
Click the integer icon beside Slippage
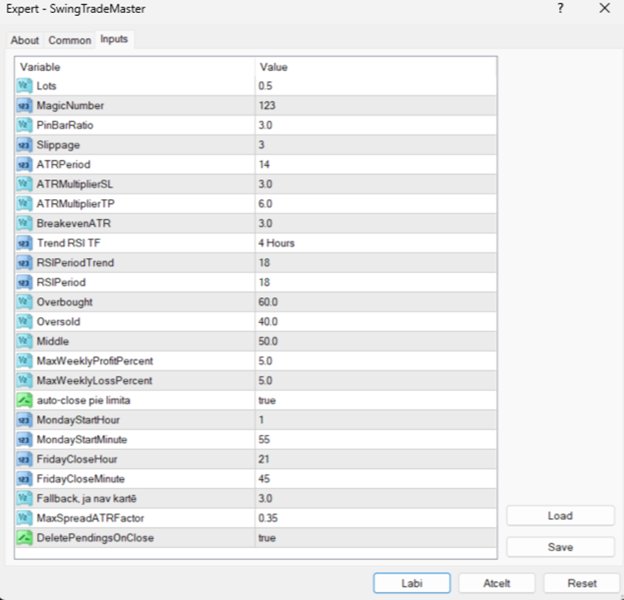pyautogui.click(x=24, y=145)
